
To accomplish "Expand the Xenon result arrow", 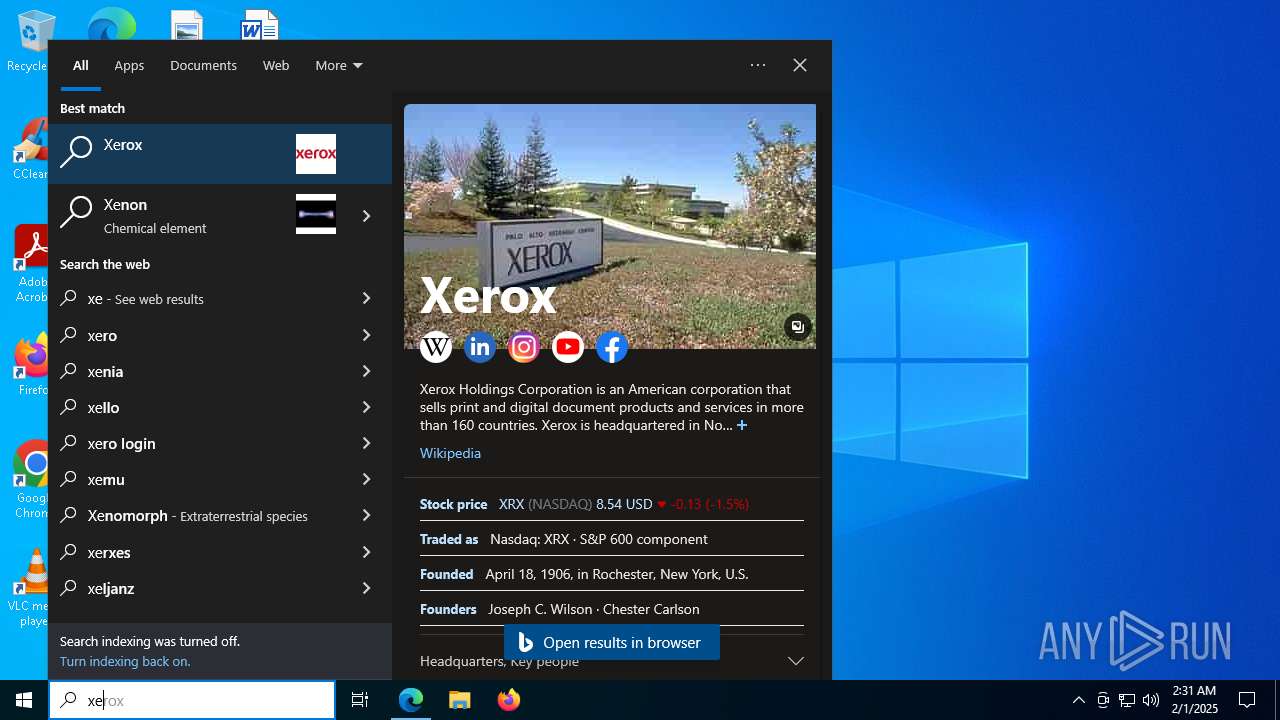I will 367,215.
